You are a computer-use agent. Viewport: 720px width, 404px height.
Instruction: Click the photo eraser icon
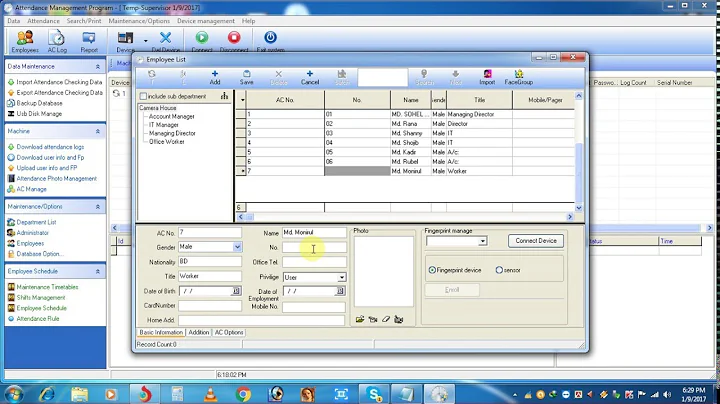coord(386,319)
